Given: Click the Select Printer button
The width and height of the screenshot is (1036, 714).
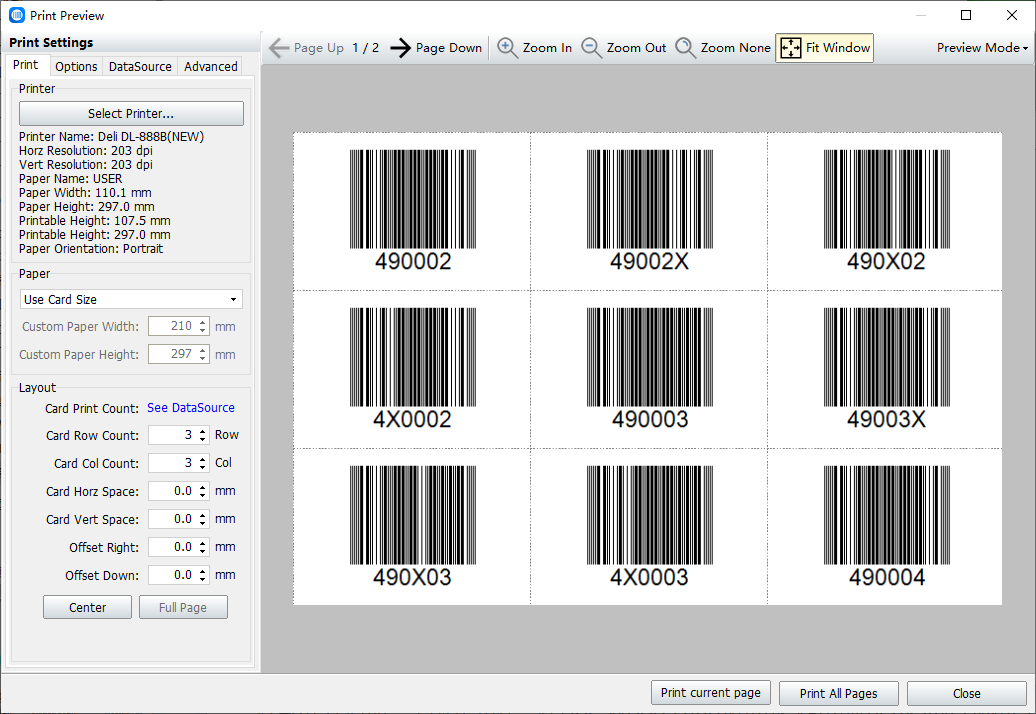Looking at the screenshot, I should (x=131, y=114).
